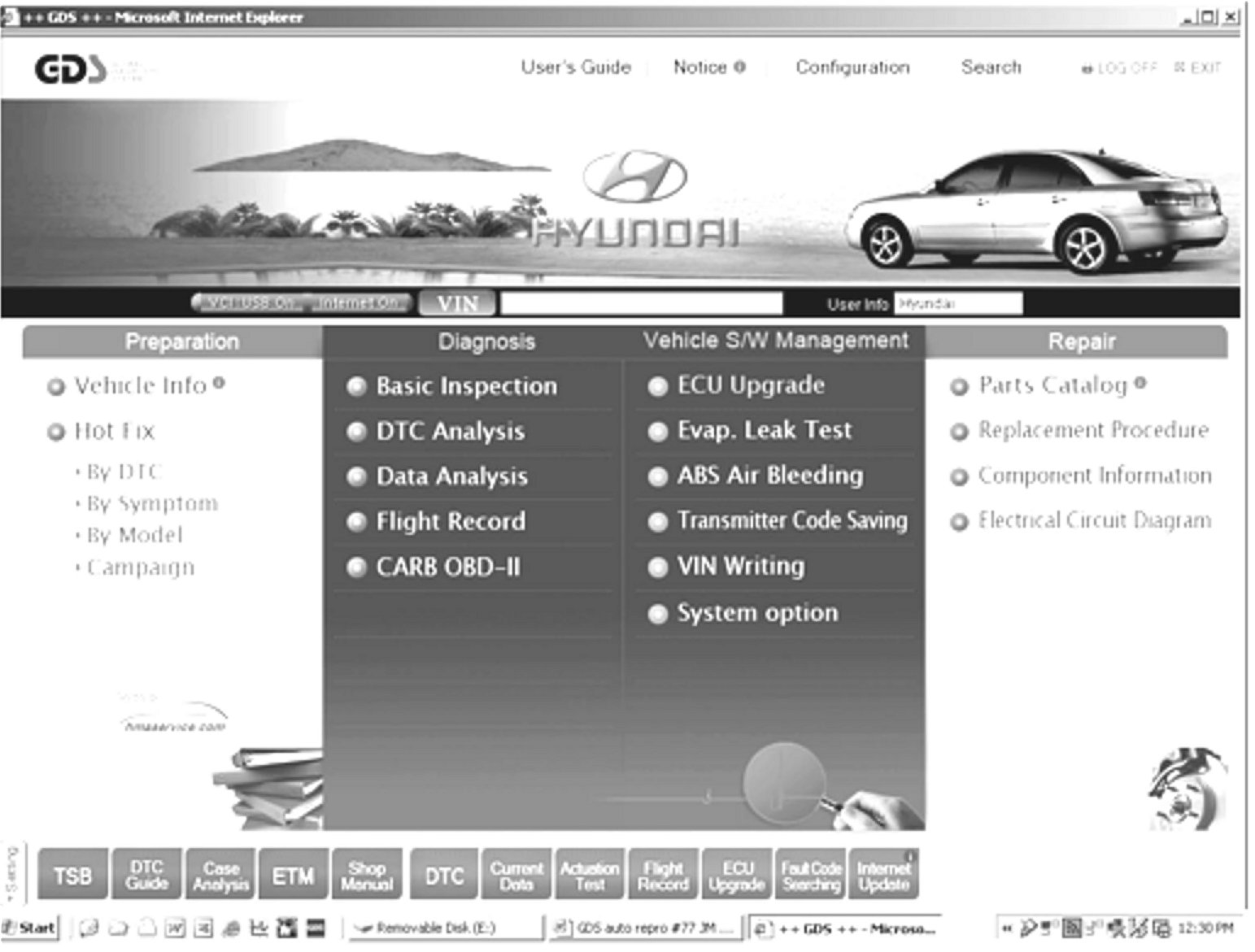
Task: Open Configuration from the top menu
Action: [852, 67]
